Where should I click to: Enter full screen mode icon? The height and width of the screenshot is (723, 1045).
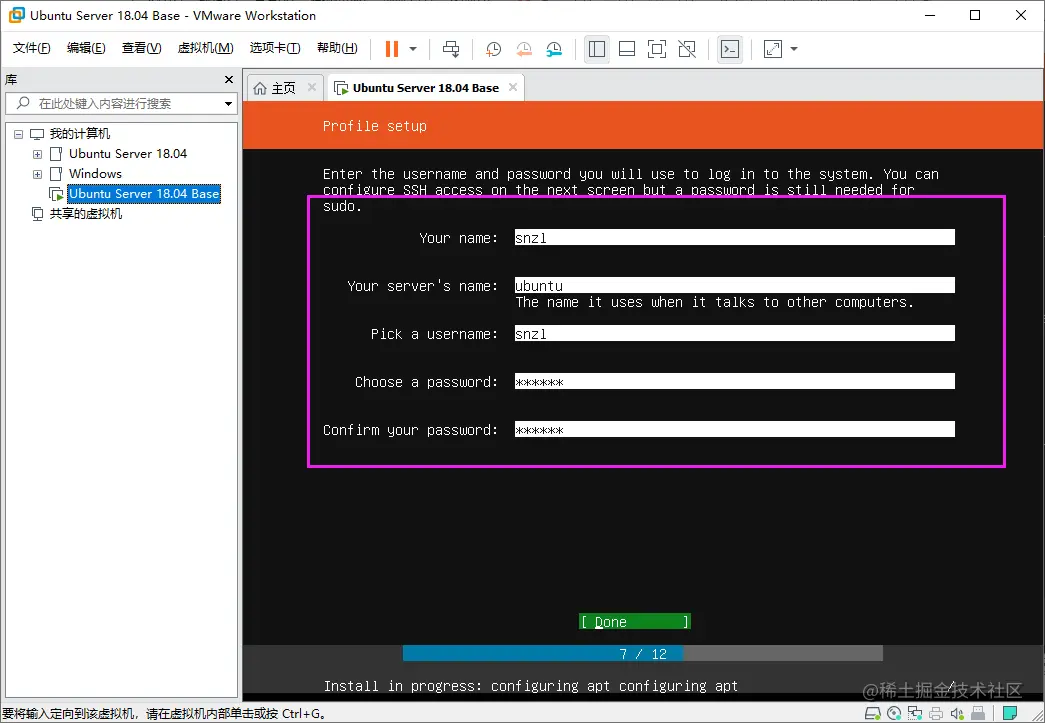tap(656, 49)
